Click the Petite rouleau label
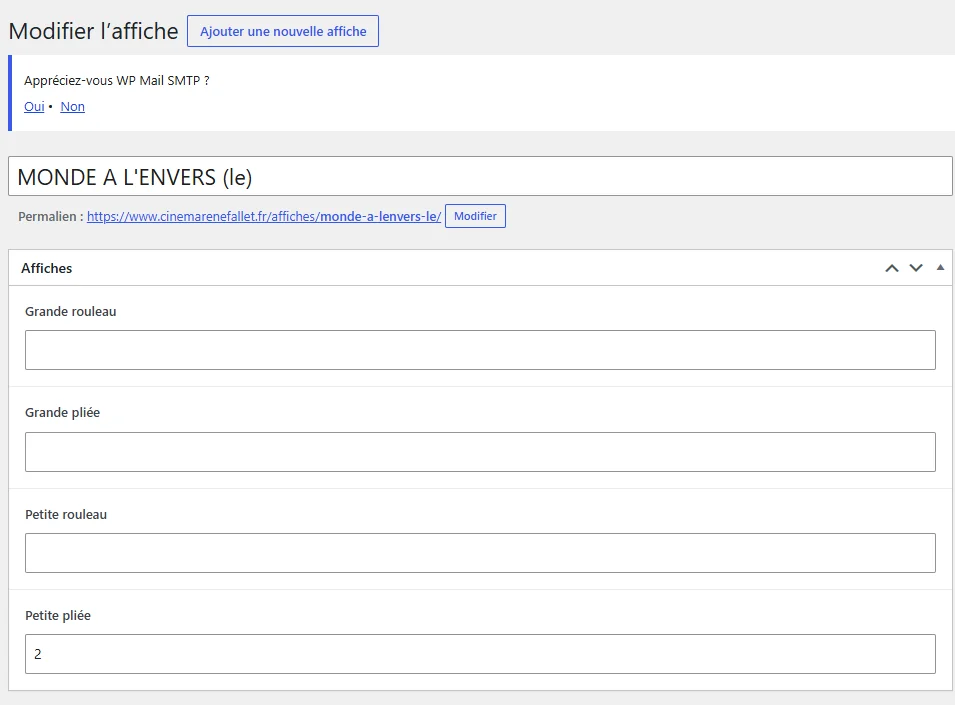This screenshot has width=955, height=705. pos(66,514)
